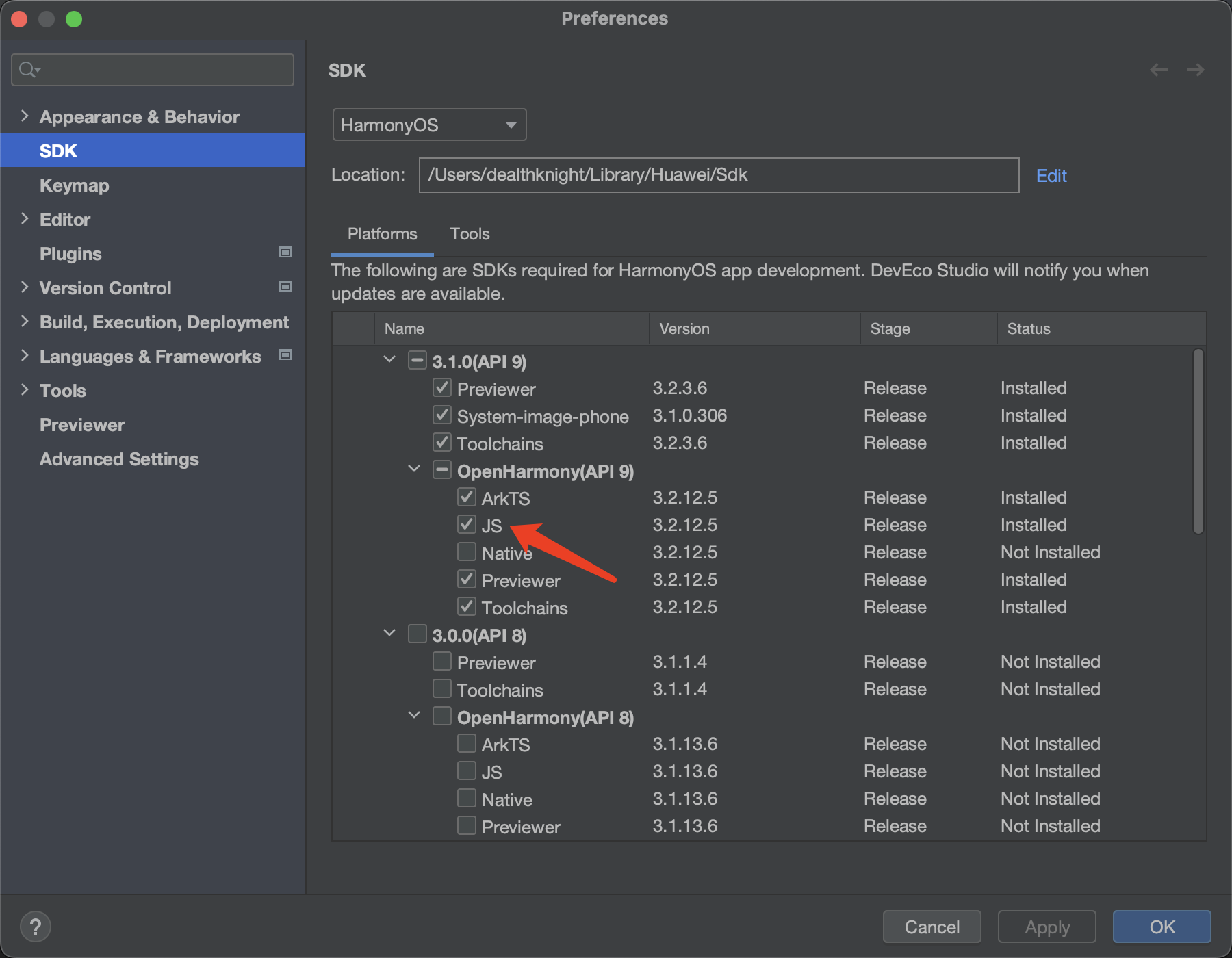Uncheck Toolchains 3.2.3.6 checkbox
Screen dimensions: 1232x958
[x=442, y=442]
